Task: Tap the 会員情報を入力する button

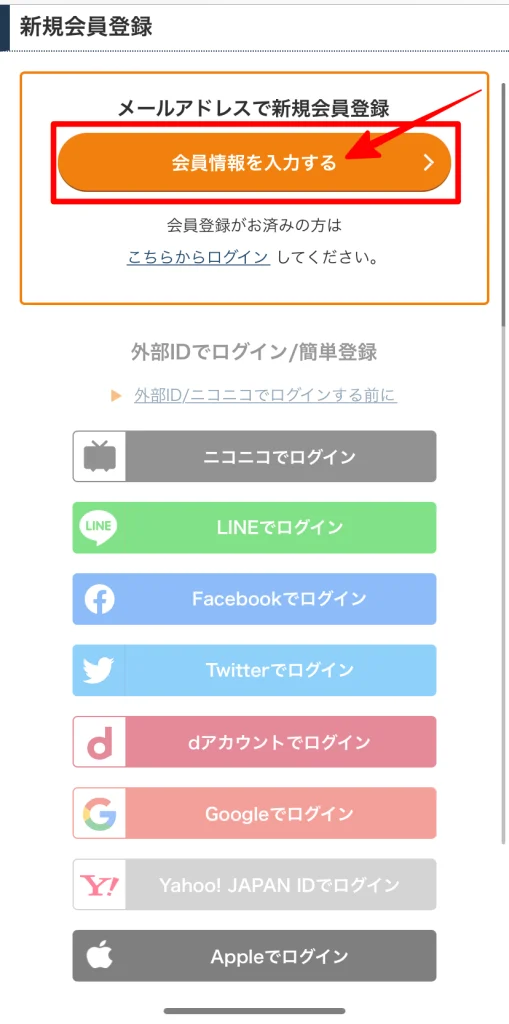Action: 254,163
